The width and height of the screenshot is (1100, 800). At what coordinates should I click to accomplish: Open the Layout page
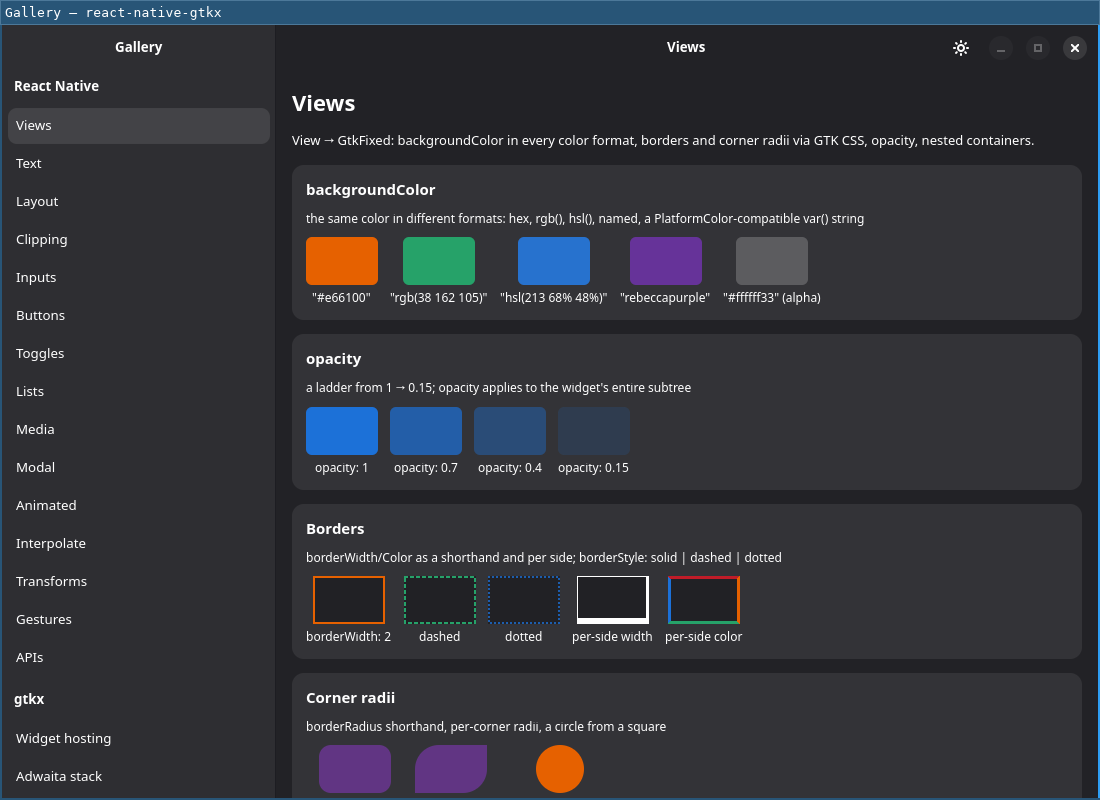pos(139,201)
